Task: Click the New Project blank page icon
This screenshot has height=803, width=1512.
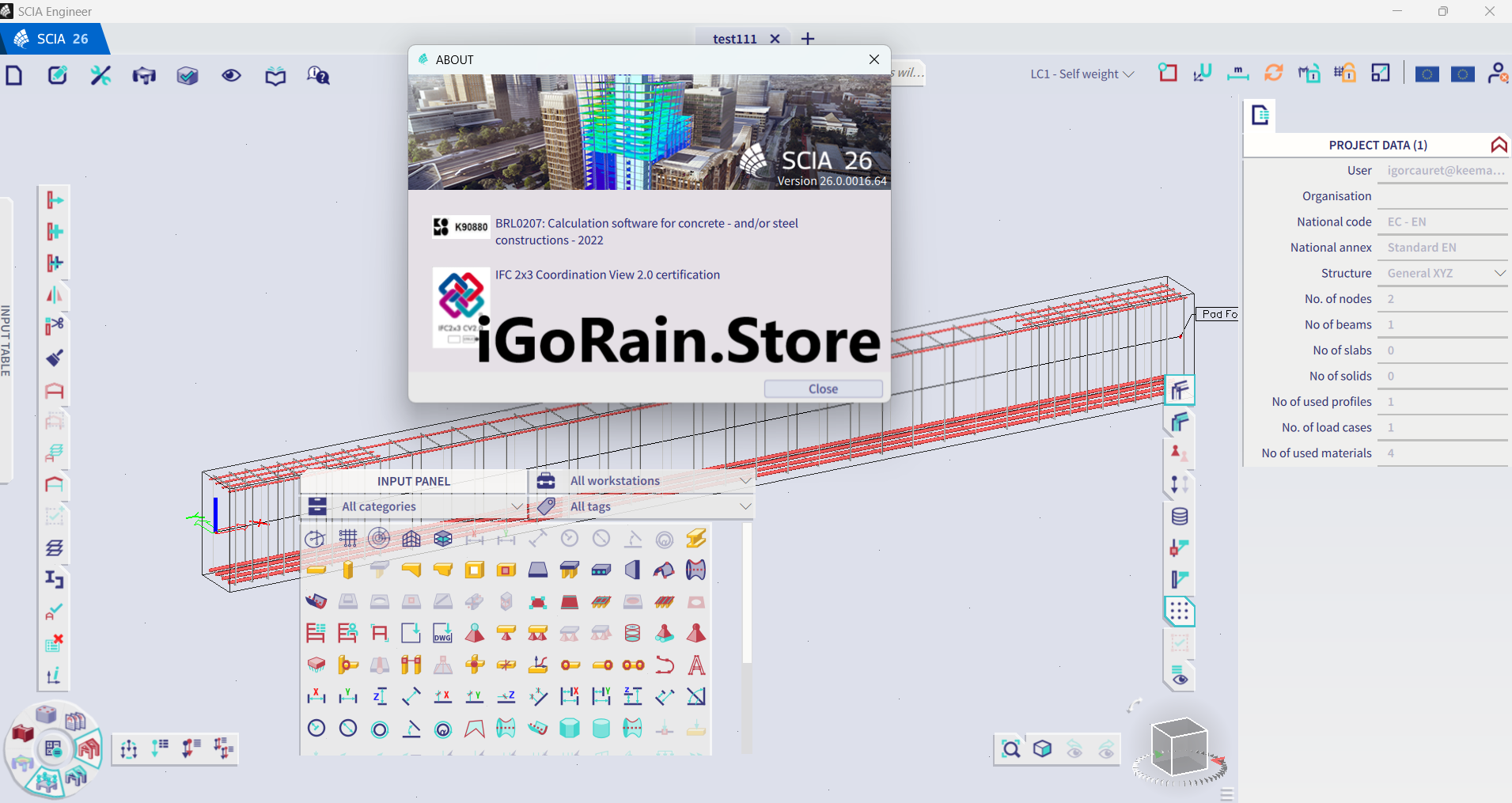Action: 14,75
